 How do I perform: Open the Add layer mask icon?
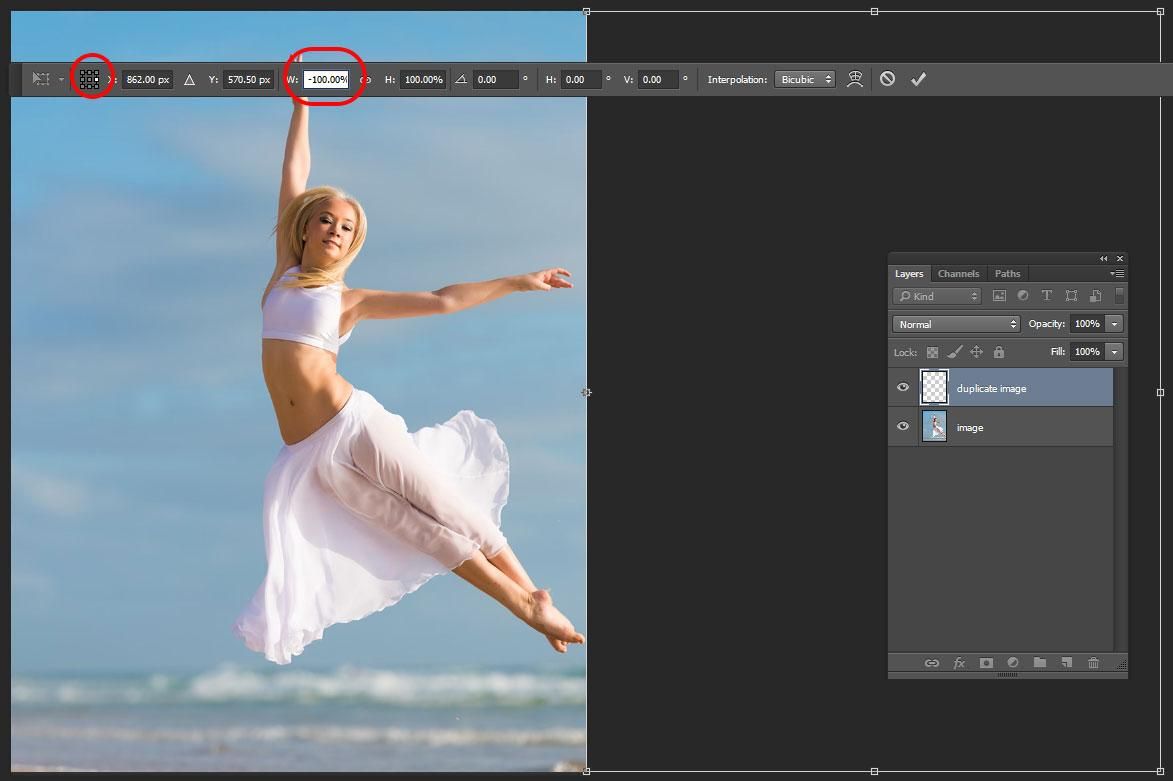986,662
